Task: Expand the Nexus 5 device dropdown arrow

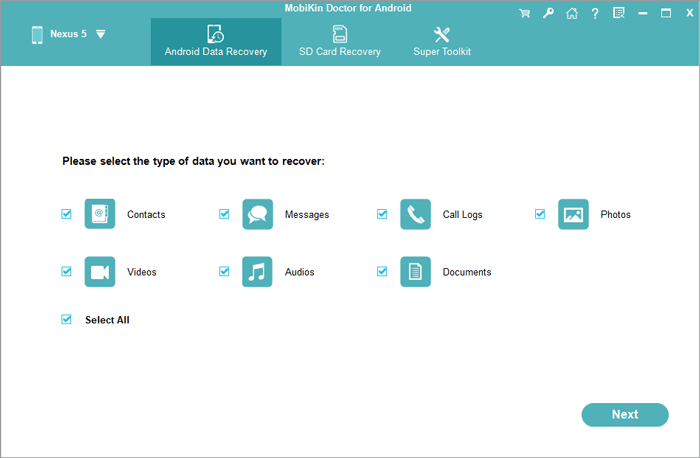Action: (x=100, y=34)
